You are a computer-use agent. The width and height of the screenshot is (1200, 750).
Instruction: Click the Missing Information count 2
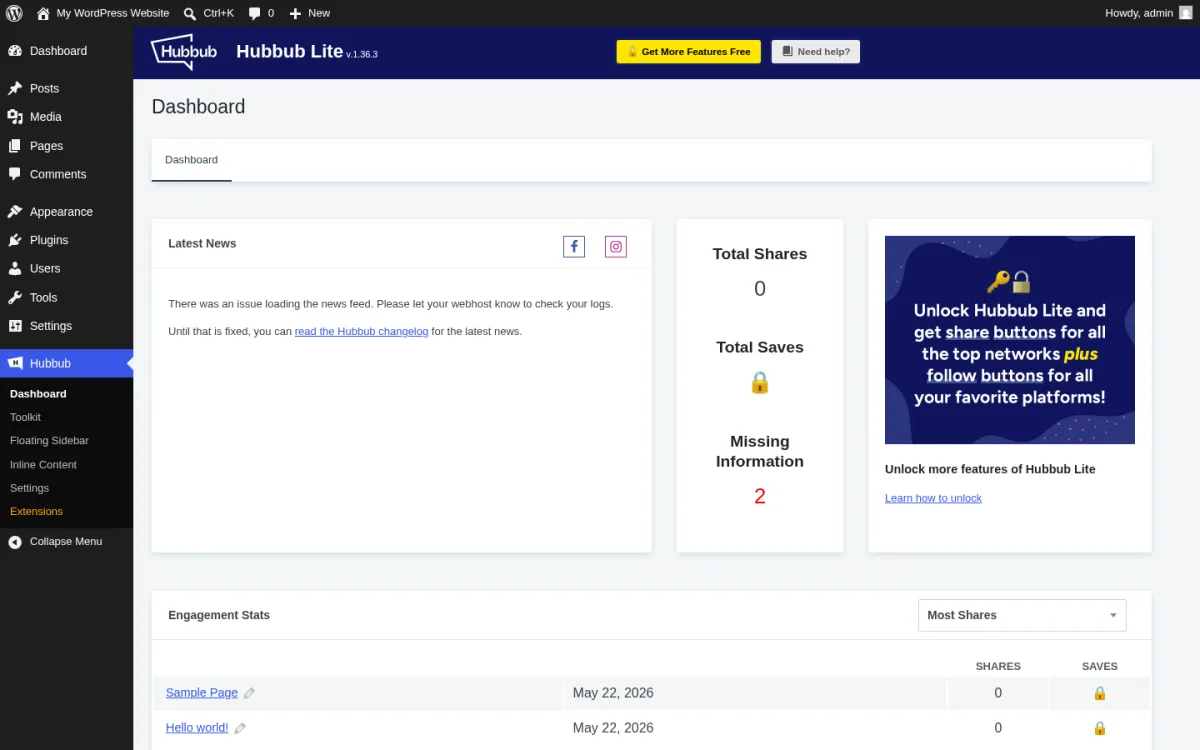click(760, 496)
